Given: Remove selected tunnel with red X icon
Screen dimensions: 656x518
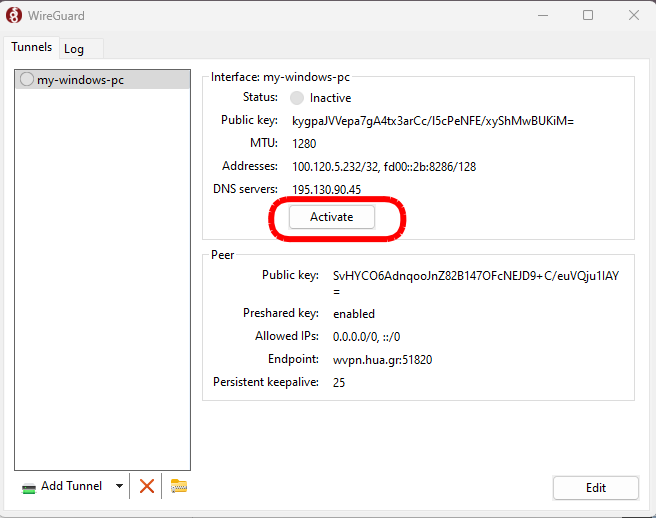Looking at the screenshot, I should coord(147,486).
